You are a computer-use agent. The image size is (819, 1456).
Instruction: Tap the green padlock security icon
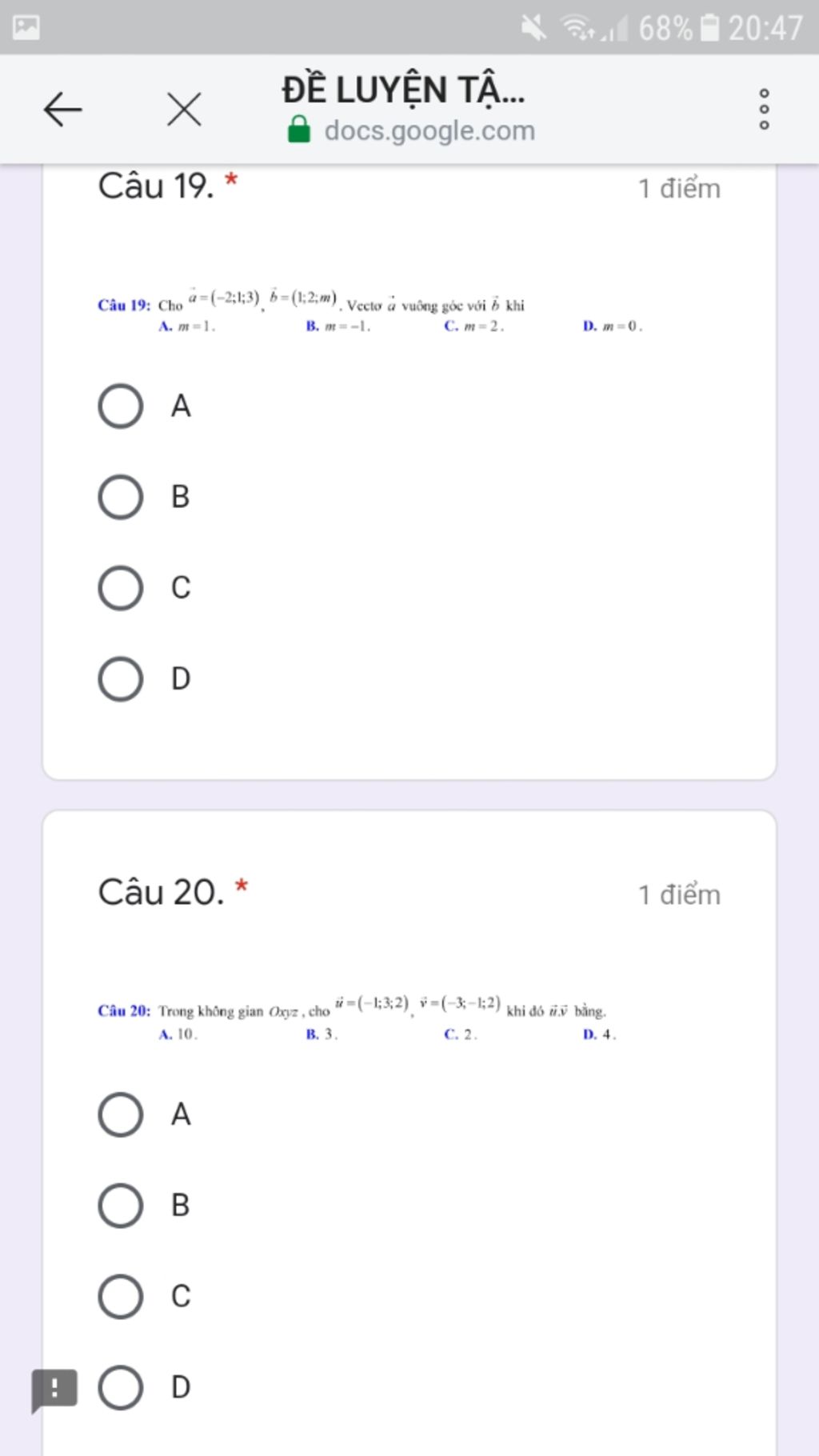[299, 130]
